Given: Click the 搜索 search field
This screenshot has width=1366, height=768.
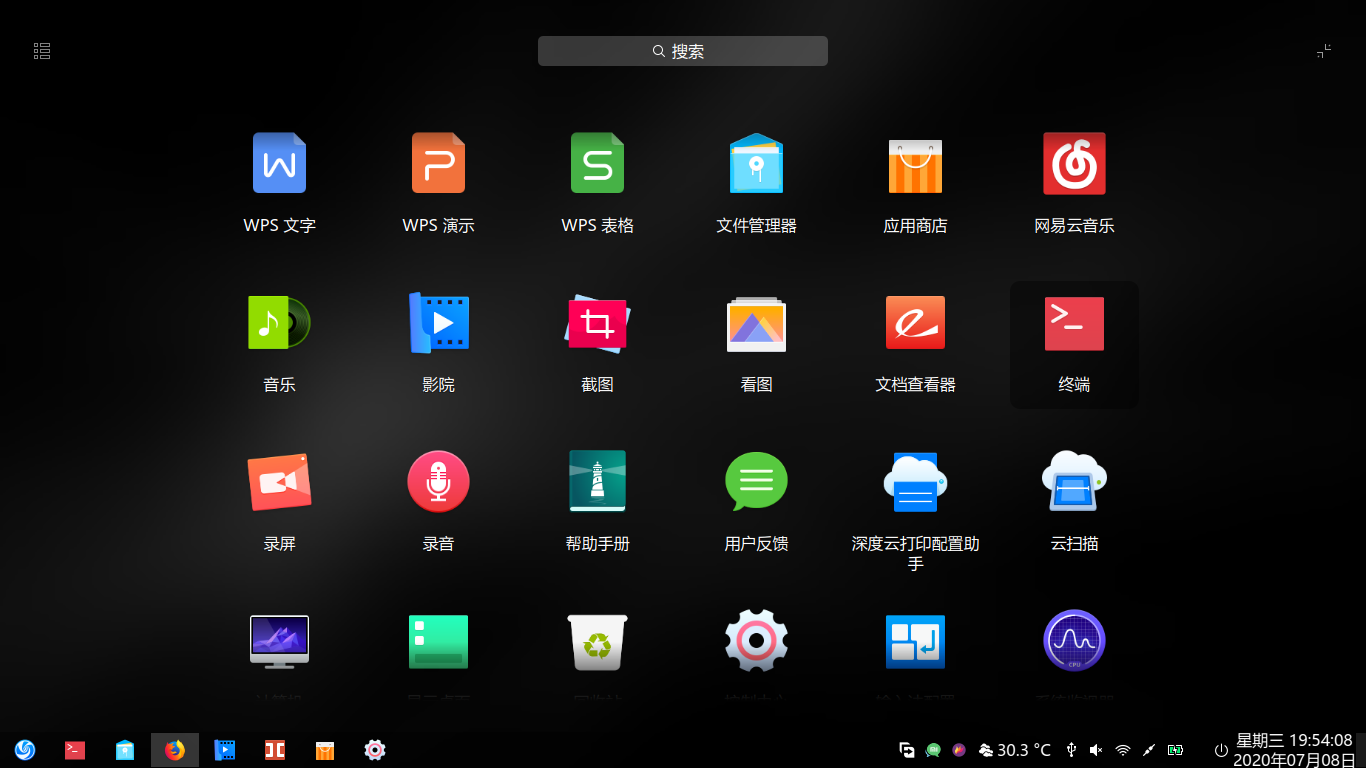Looking at the screenshot, I should (x=683, y=51).
